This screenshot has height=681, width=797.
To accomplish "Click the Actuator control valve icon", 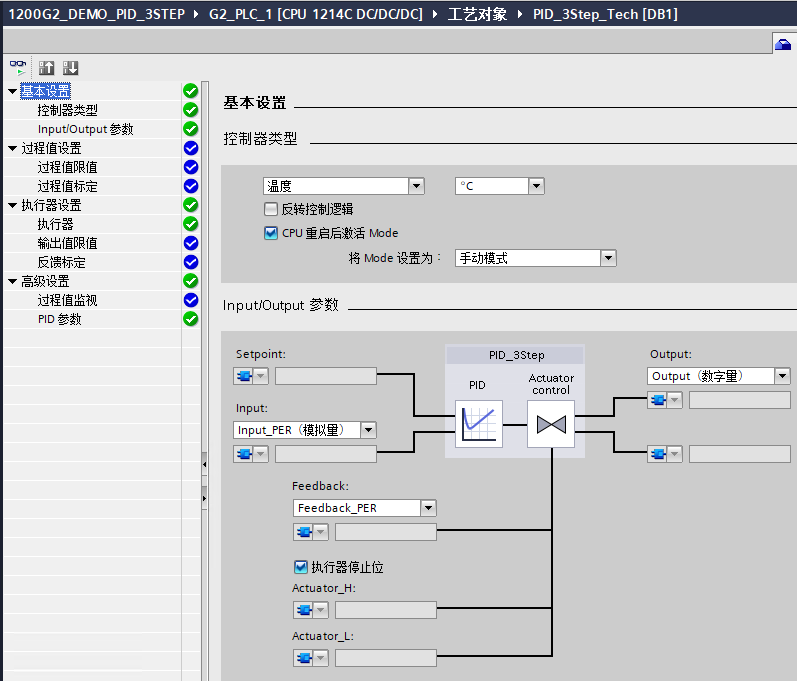I will (550, 424).
